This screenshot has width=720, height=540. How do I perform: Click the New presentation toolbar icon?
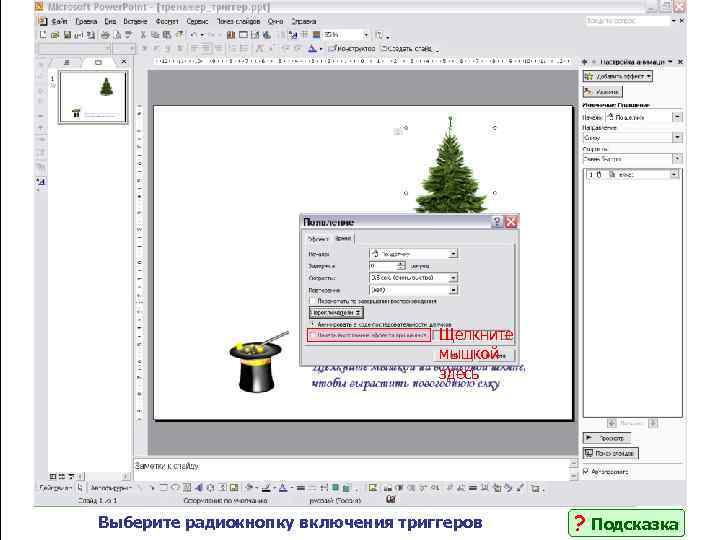click(43, 35)
